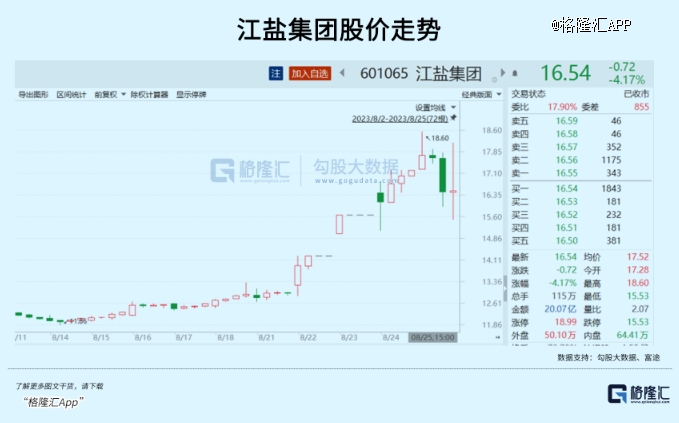Click the stock code 601065 江盐集团 title
Image resolution: width=679 pixels, height=423 pixels.
point(420,73)
